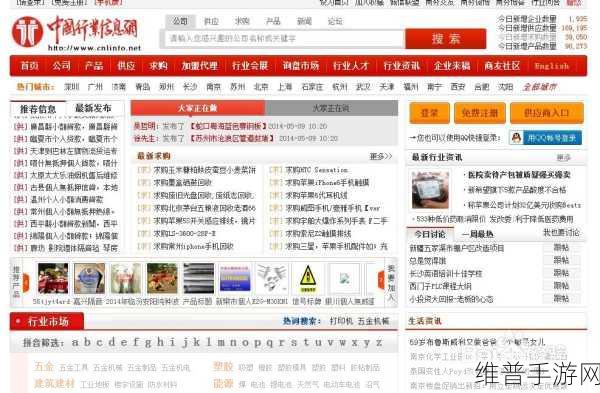The height and width of the screenshot is (393, 600).
Task: Open 行业人才 in the red nav bar
Action: [351, 66]
